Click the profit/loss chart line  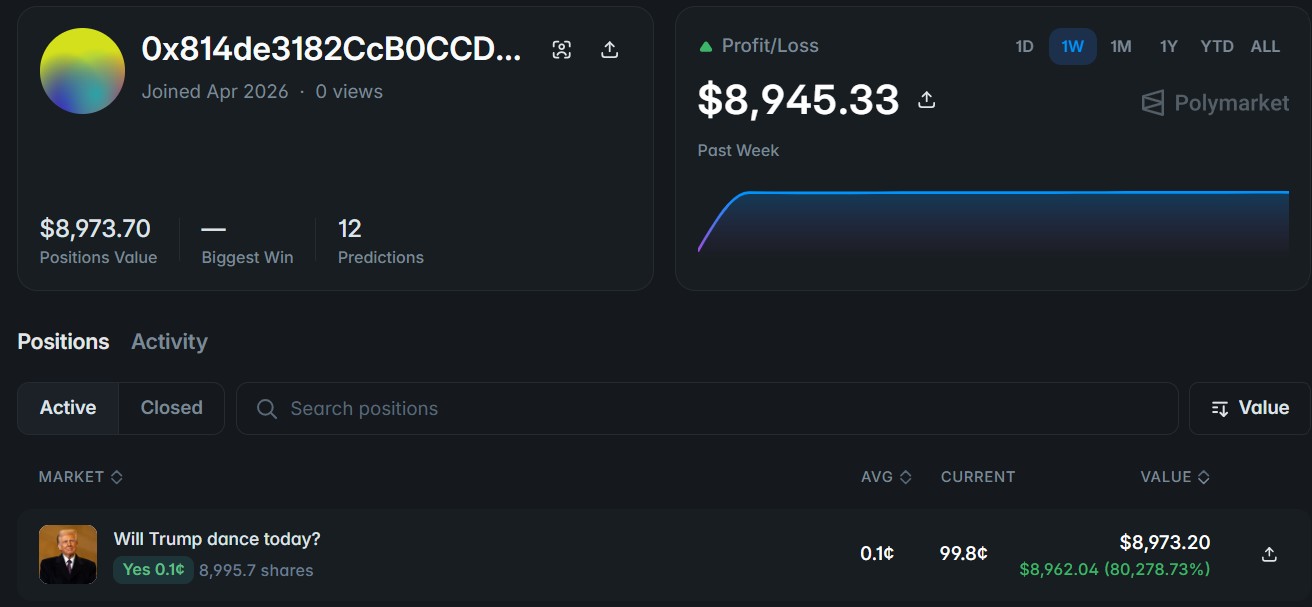(x=1000, y=192)
